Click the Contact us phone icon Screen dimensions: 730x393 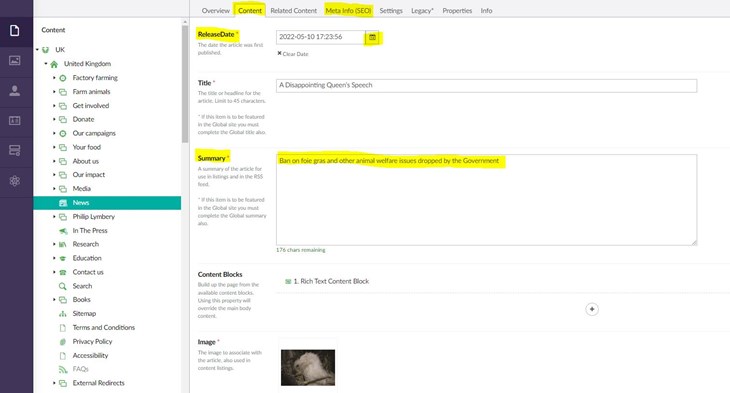coord(62,272)
